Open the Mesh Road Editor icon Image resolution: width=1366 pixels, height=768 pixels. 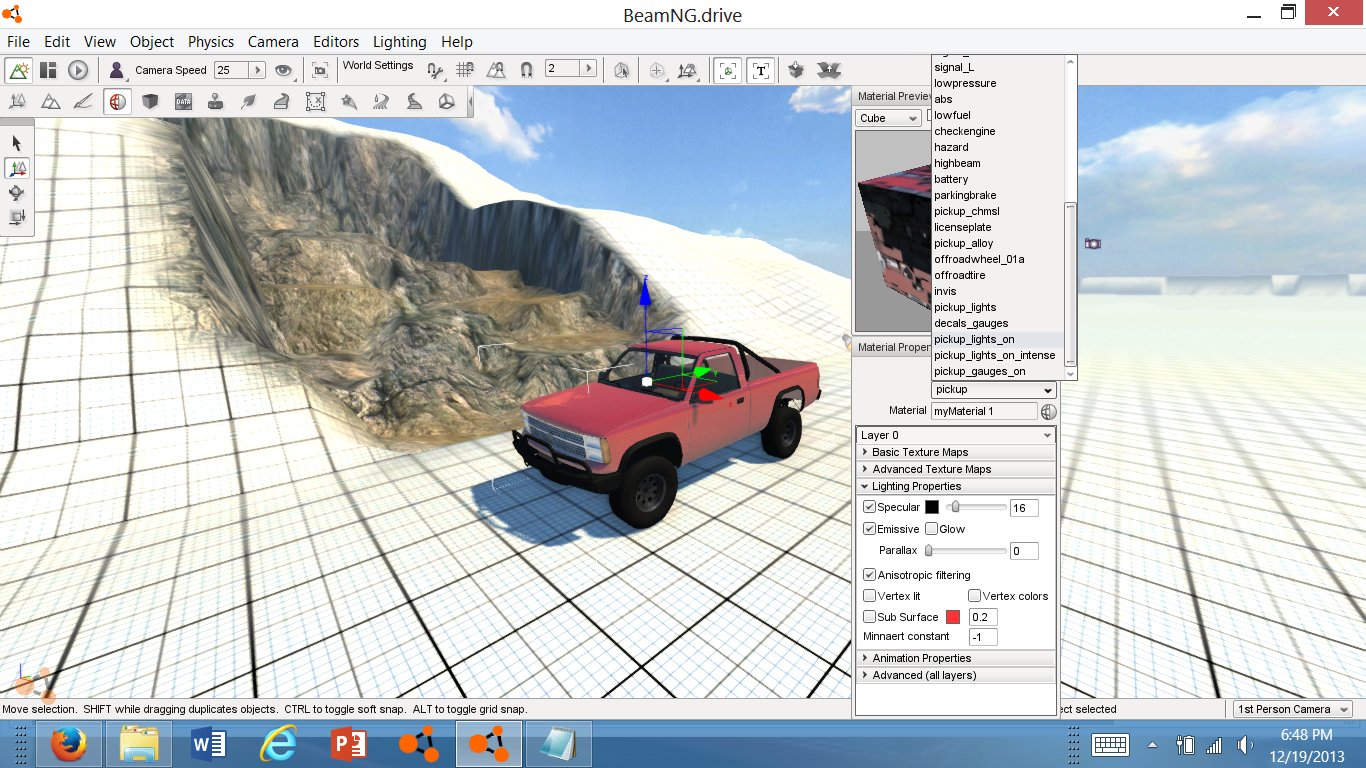click(282, 101)
